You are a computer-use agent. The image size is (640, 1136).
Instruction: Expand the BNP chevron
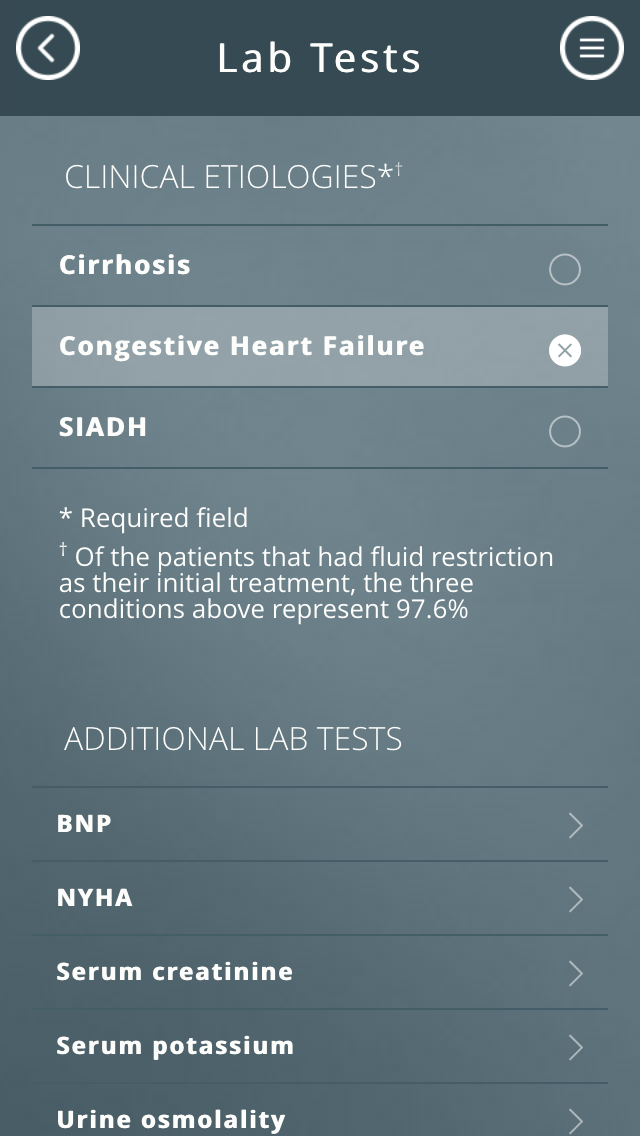[575, 825]
